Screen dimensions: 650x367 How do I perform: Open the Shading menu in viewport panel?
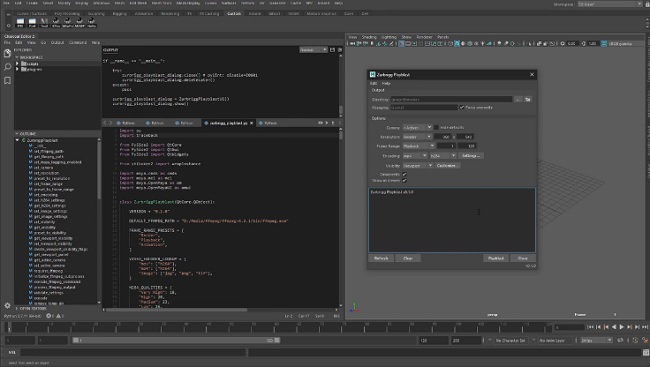[369, 37]
